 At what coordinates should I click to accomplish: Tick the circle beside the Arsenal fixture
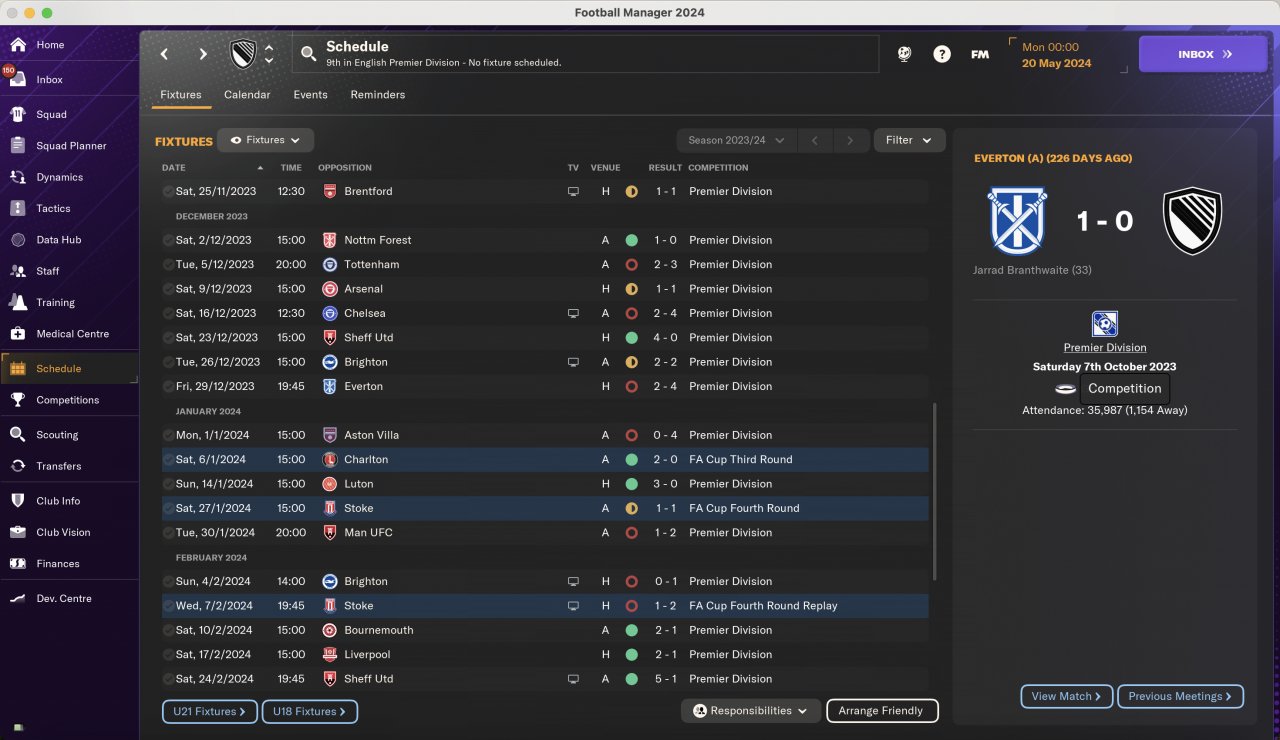[168, 289]
